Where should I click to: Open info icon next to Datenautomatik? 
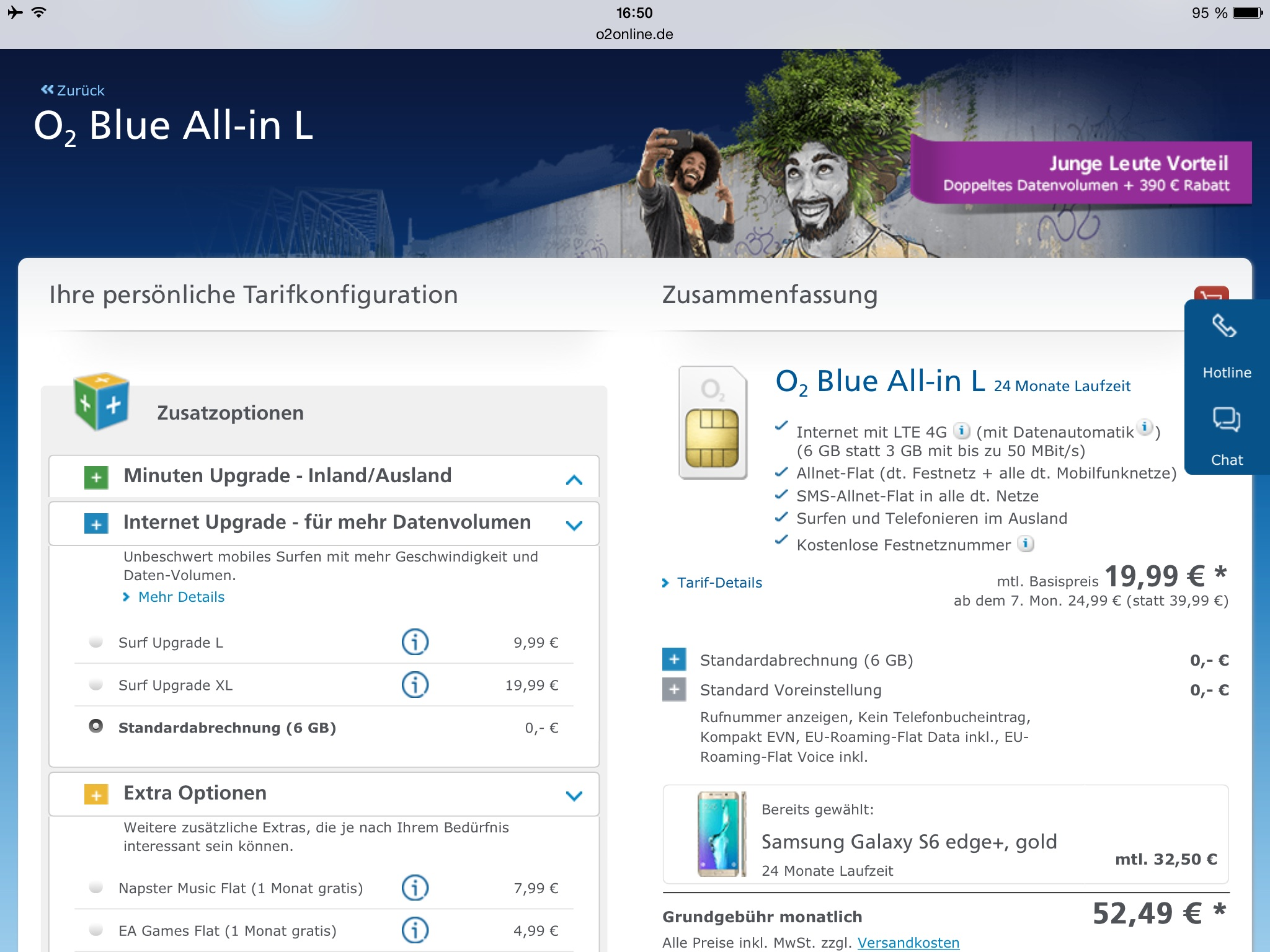click(1145, 428)
